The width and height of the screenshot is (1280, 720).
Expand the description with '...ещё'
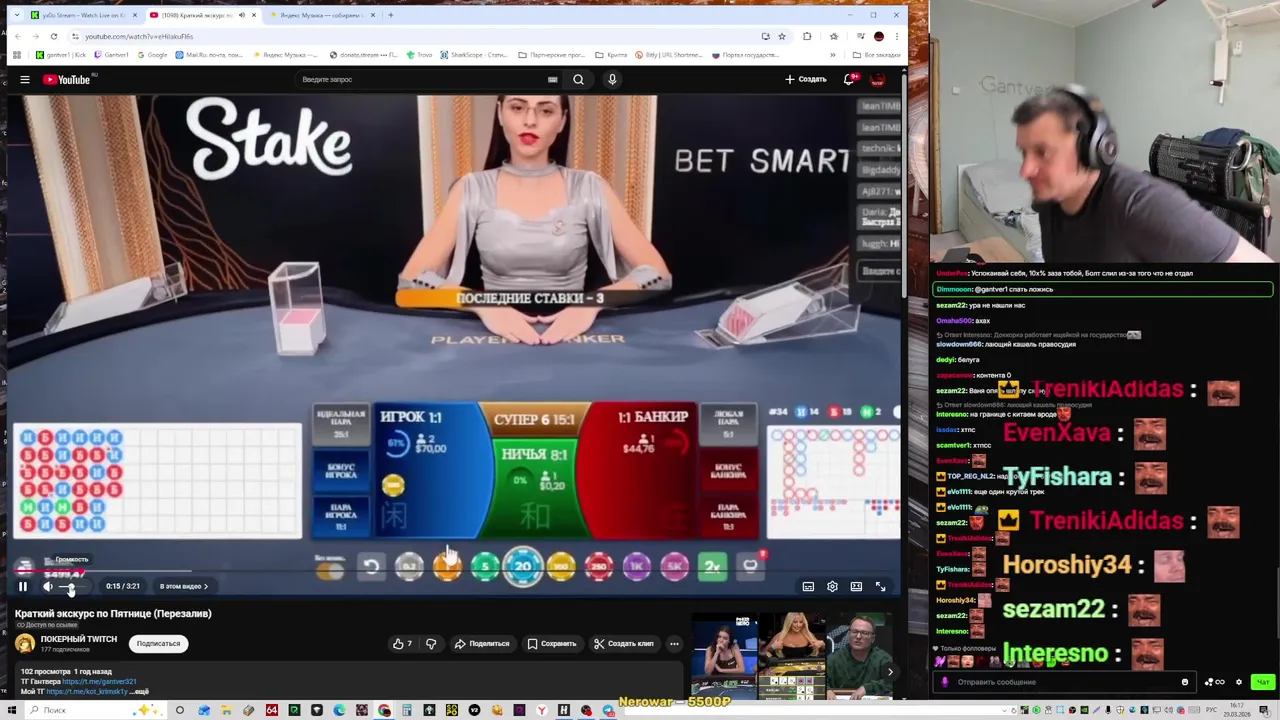point(139,691)
